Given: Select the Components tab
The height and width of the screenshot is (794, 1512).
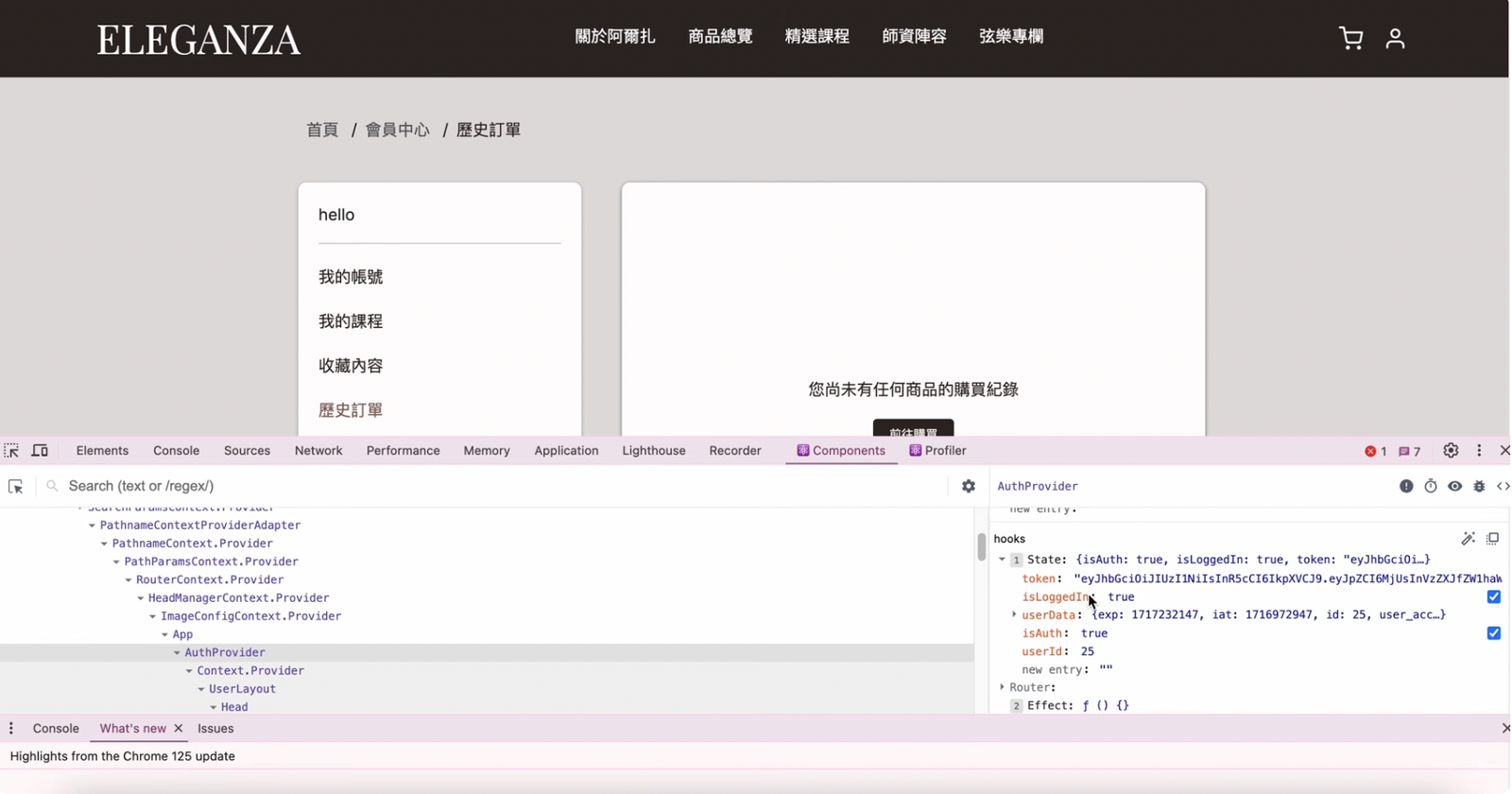Looking at the screenshot, I should tap(841, 451).
